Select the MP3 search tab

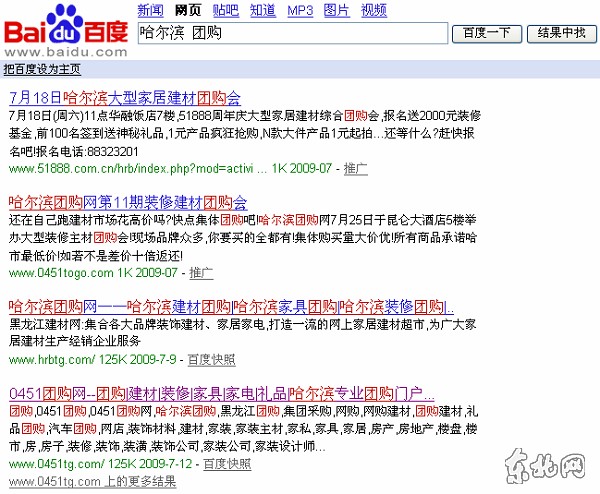[300, 11]
